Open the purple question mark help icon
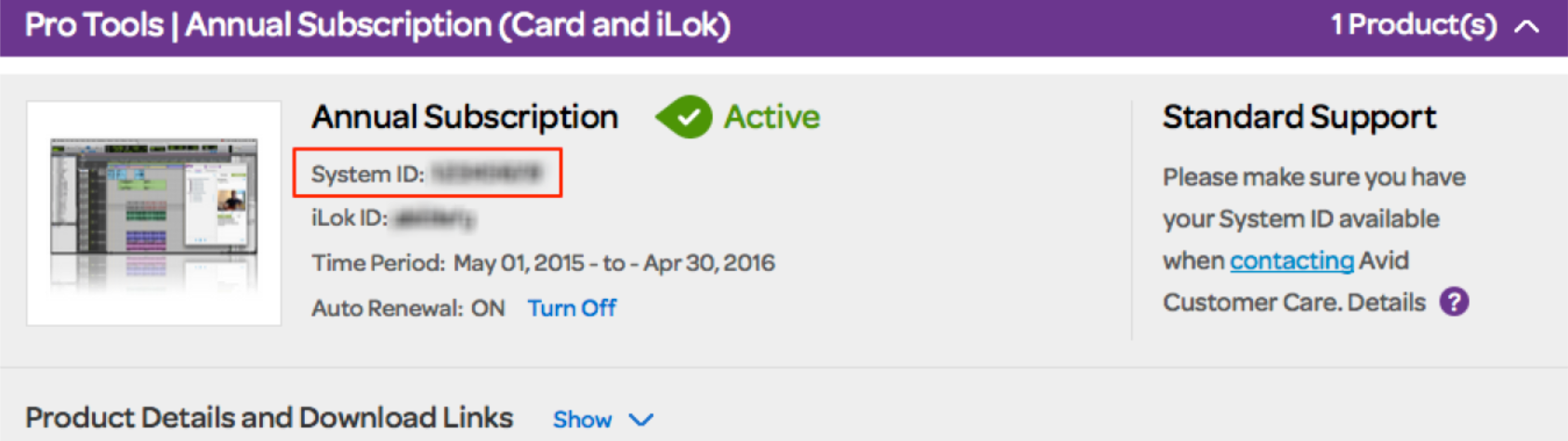This screenshot has height=441, width=1568. 1454,302
